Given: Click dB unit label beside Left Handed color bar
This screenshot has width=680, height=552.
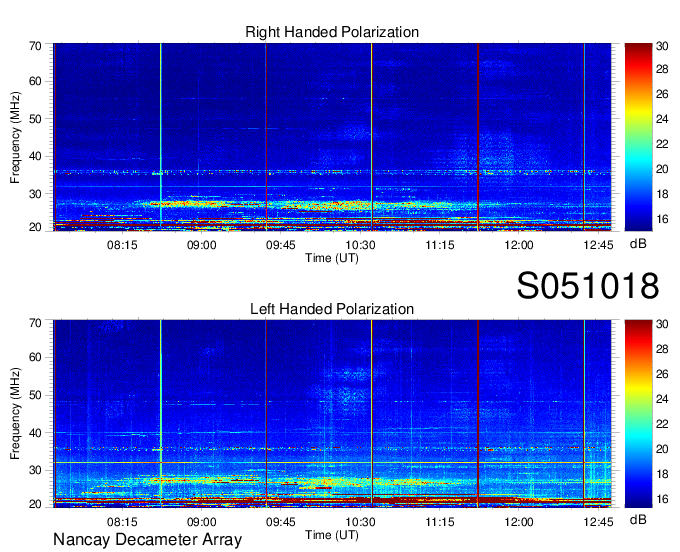Looking at the screenshot, I should coord(638,519).
